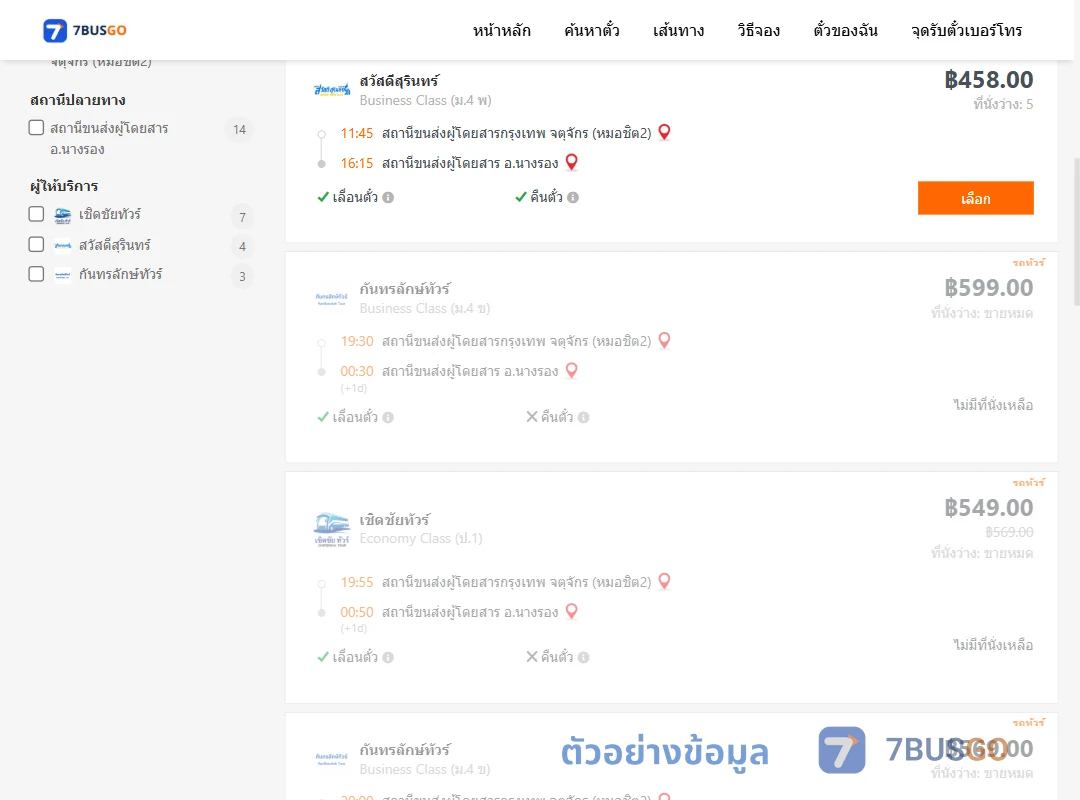This screenshot has height=800, width=1080.
Task: Click 11:45 departure time
Action: (x=357, y=133)
